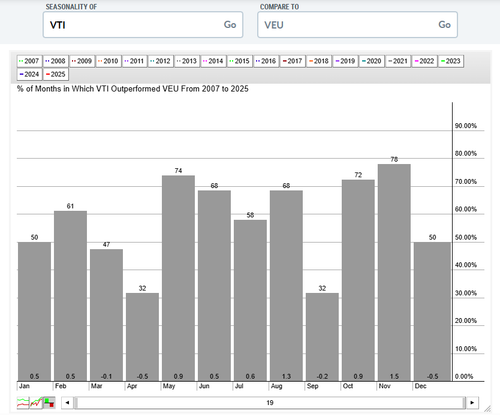Toggle the 2024 year legend
This screenshot has width=500, height=415.
[29, 74]
